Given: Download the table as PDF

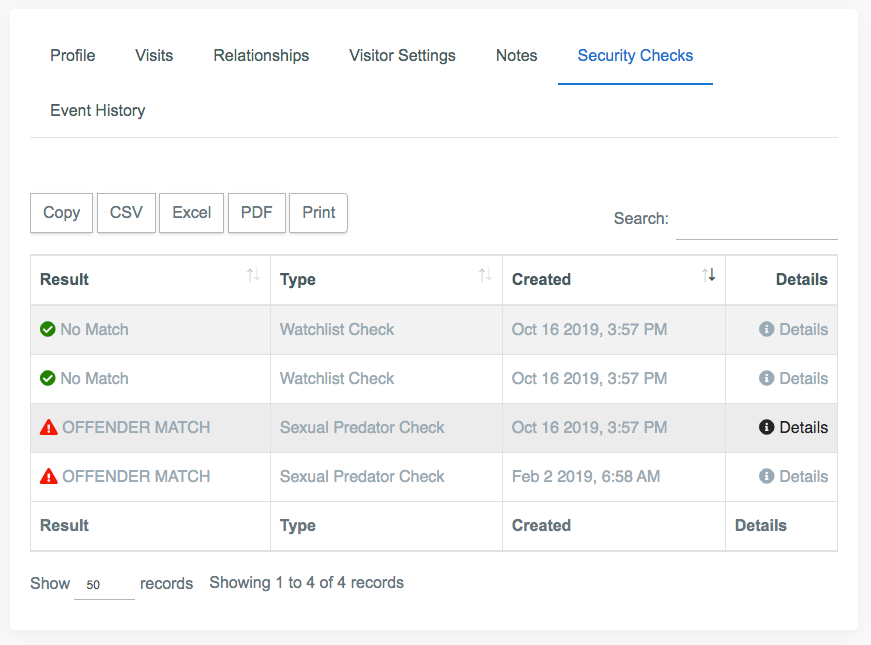Looking at the screenshot, I should [x=257, y=213].
